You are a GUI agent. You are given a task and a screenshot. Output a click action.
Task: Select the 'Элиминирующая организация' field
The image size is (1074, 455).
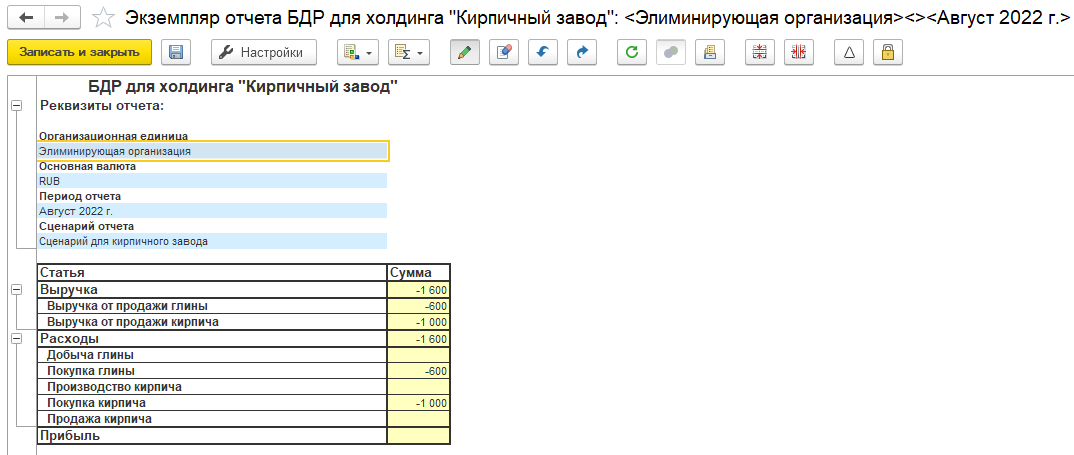point(212,152)
